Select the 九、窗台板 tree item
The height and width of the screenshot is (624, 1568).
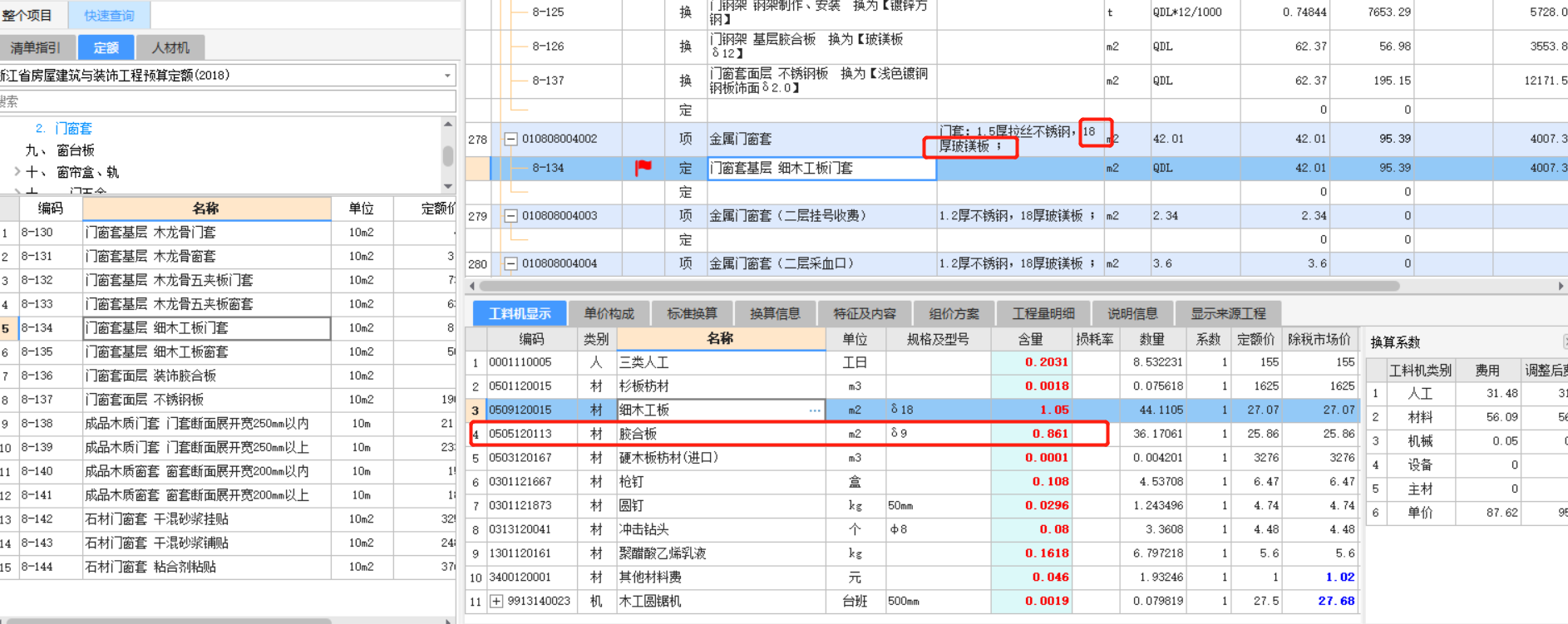click(60, 150)
